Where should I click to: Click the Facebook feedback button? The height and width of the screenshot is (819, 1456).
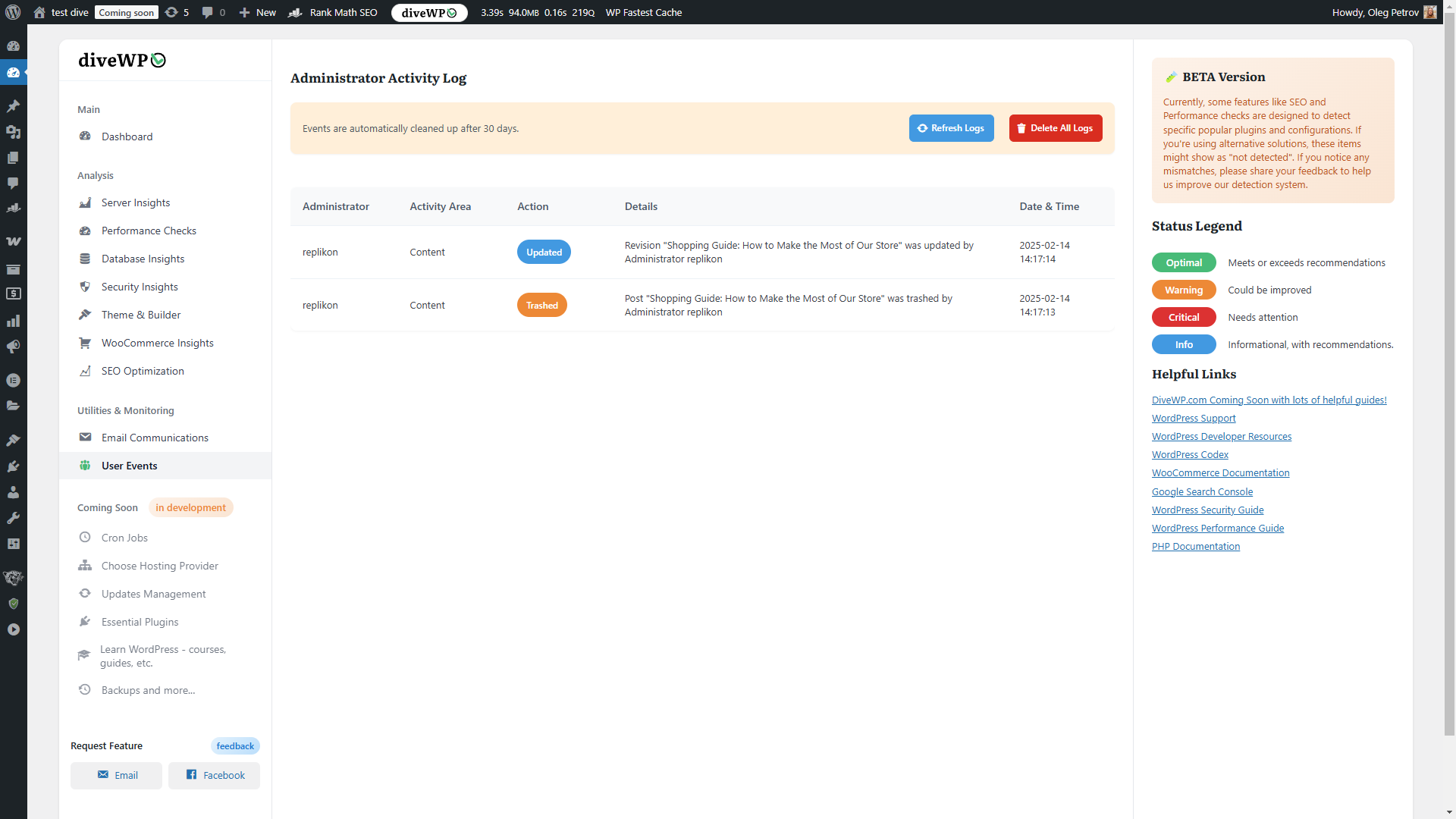215,775
